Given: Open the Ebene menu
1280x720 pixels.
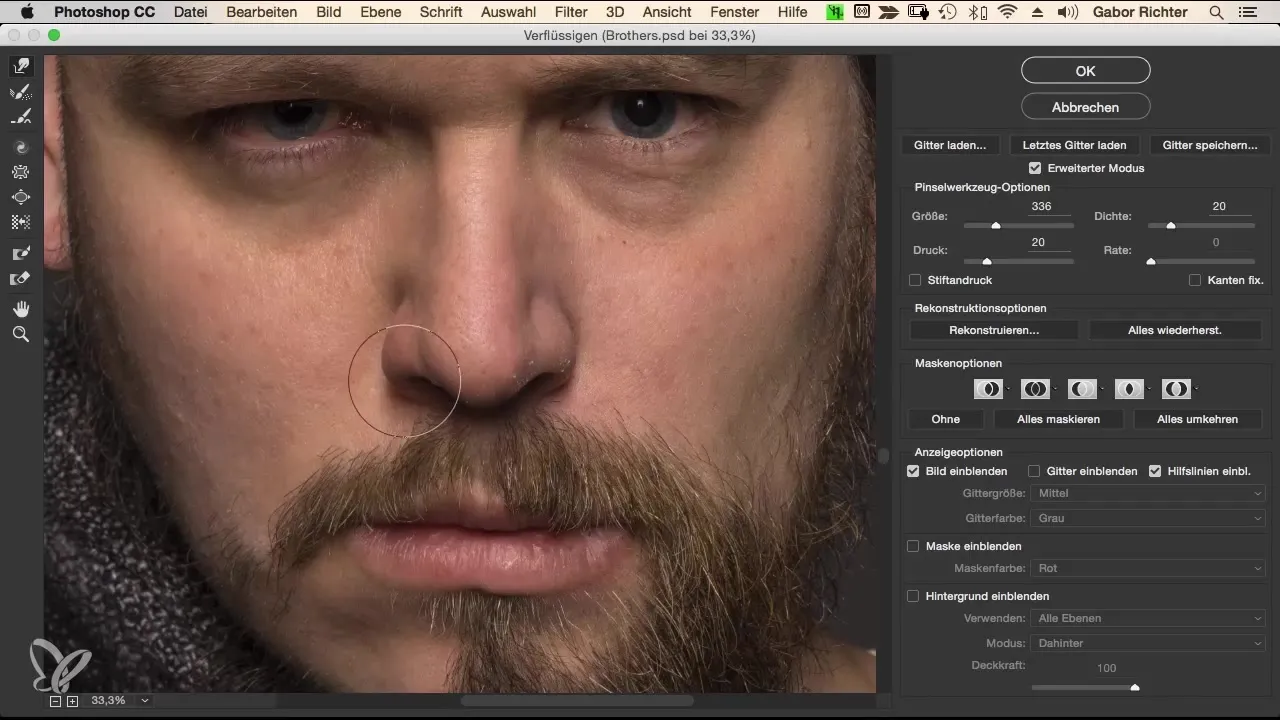Looking at the screenshot, I should [x=381, y=12].
